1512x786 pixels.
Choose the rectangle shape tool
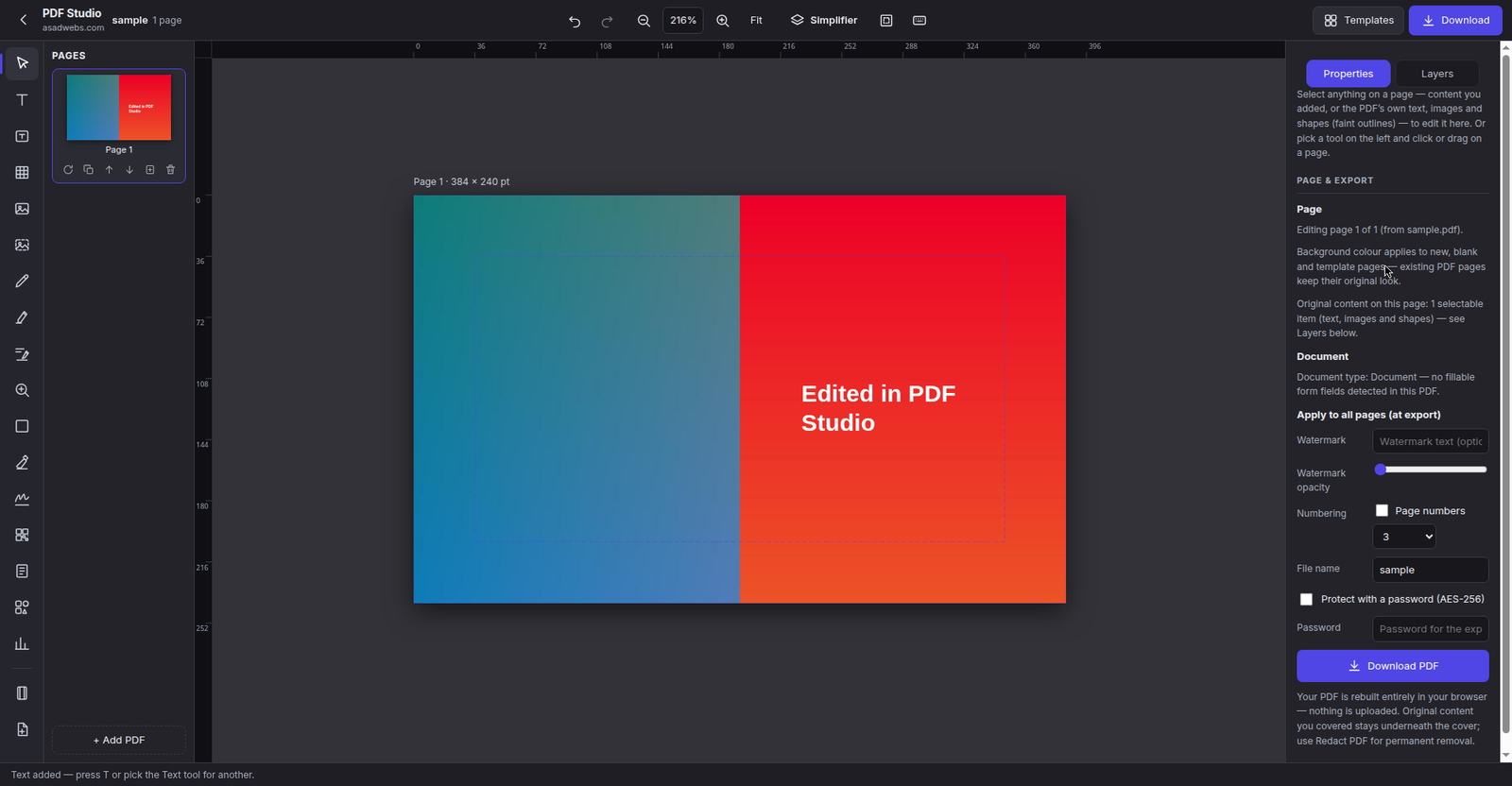tap(22, 427)
